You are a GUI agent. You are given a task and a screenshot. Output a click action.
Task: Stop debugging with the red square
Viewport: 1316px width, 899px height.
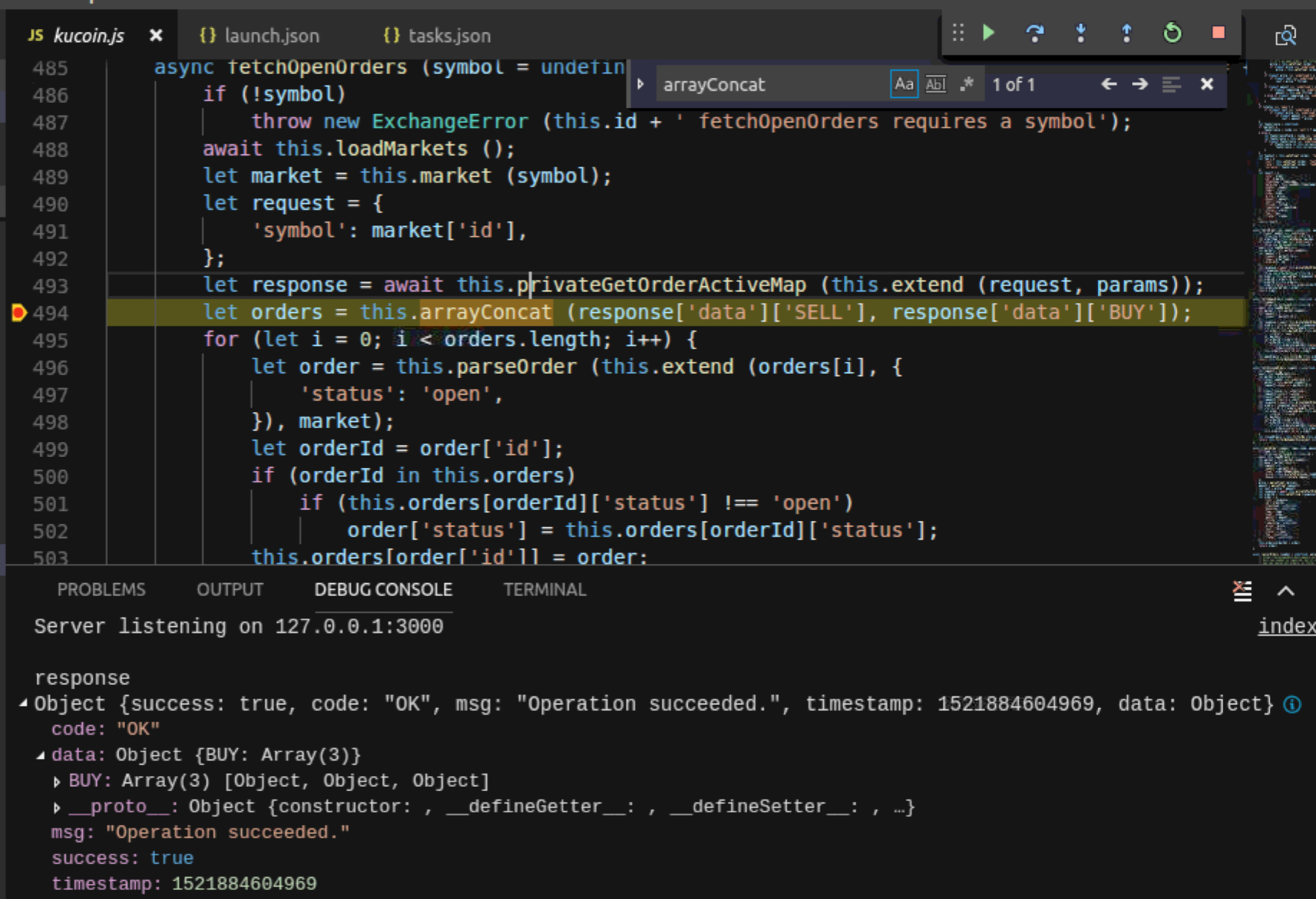1219,33
